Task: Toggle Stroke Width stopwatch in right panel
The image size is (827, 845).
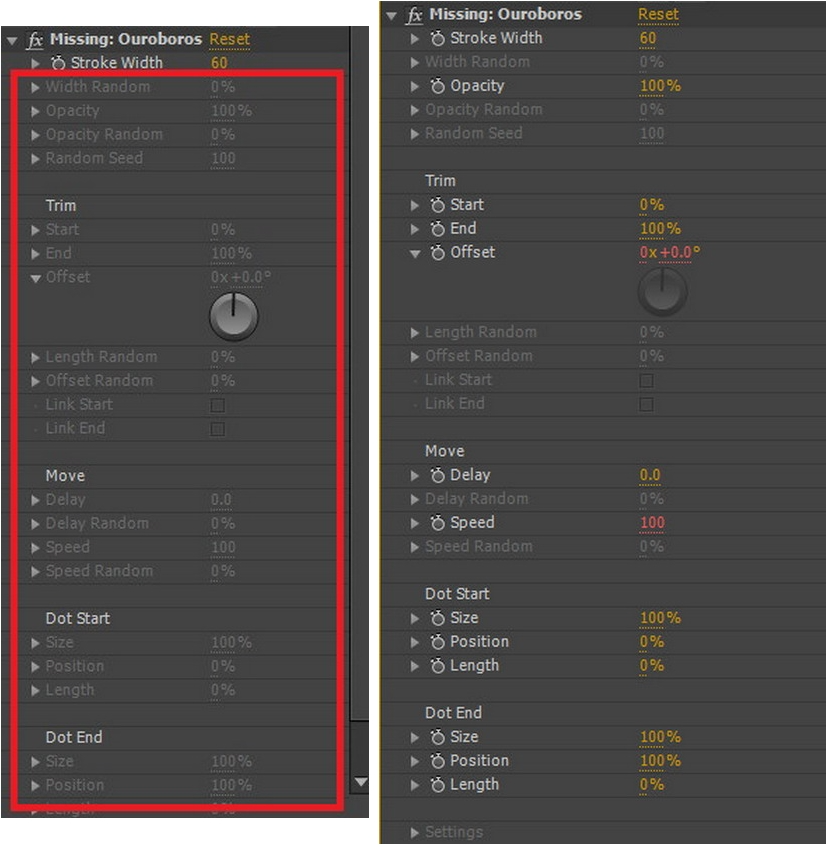Action: pos(437,38)
